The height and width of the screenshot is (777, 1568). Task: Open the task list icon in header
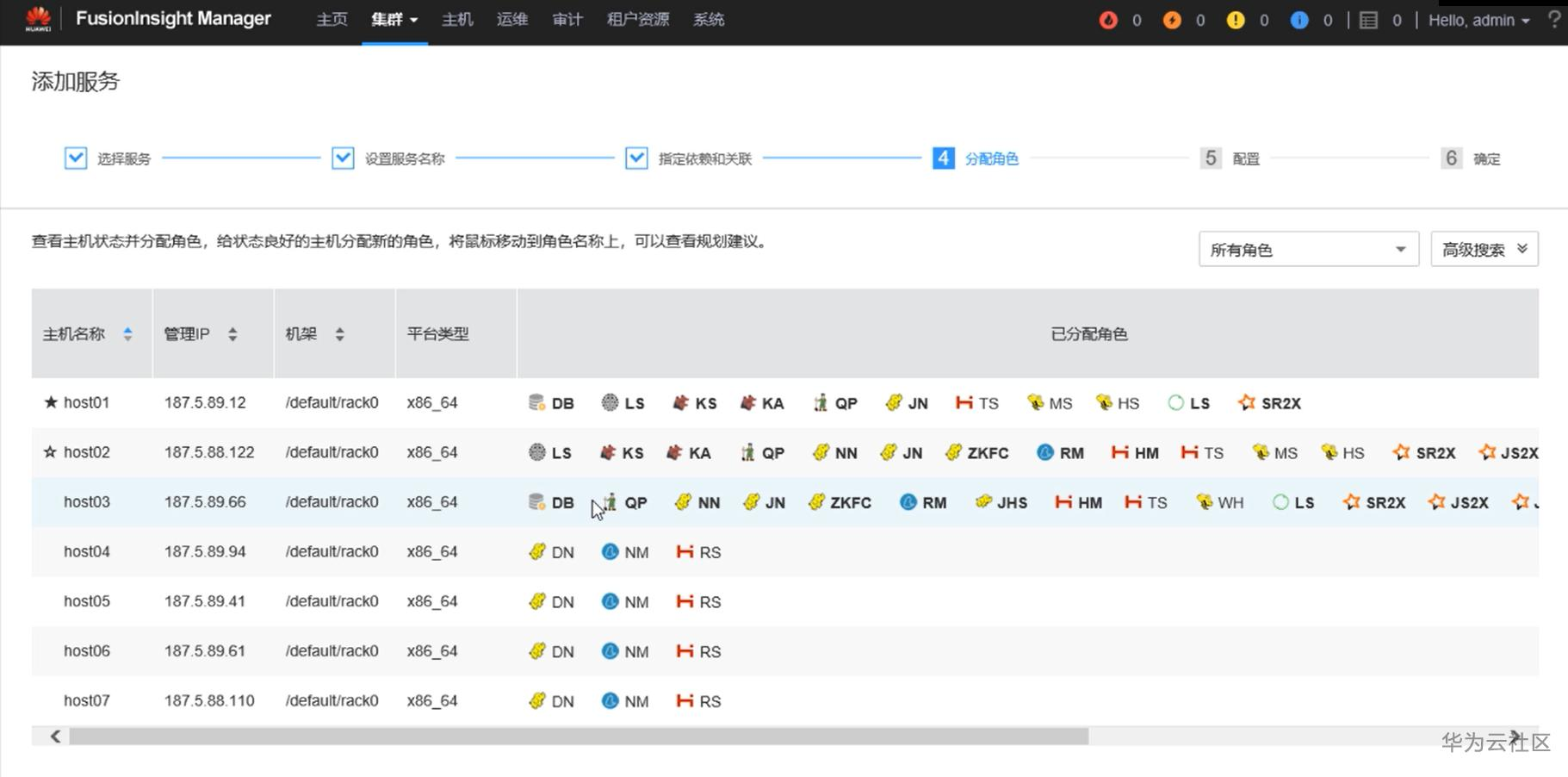[x=1368, y=20]
